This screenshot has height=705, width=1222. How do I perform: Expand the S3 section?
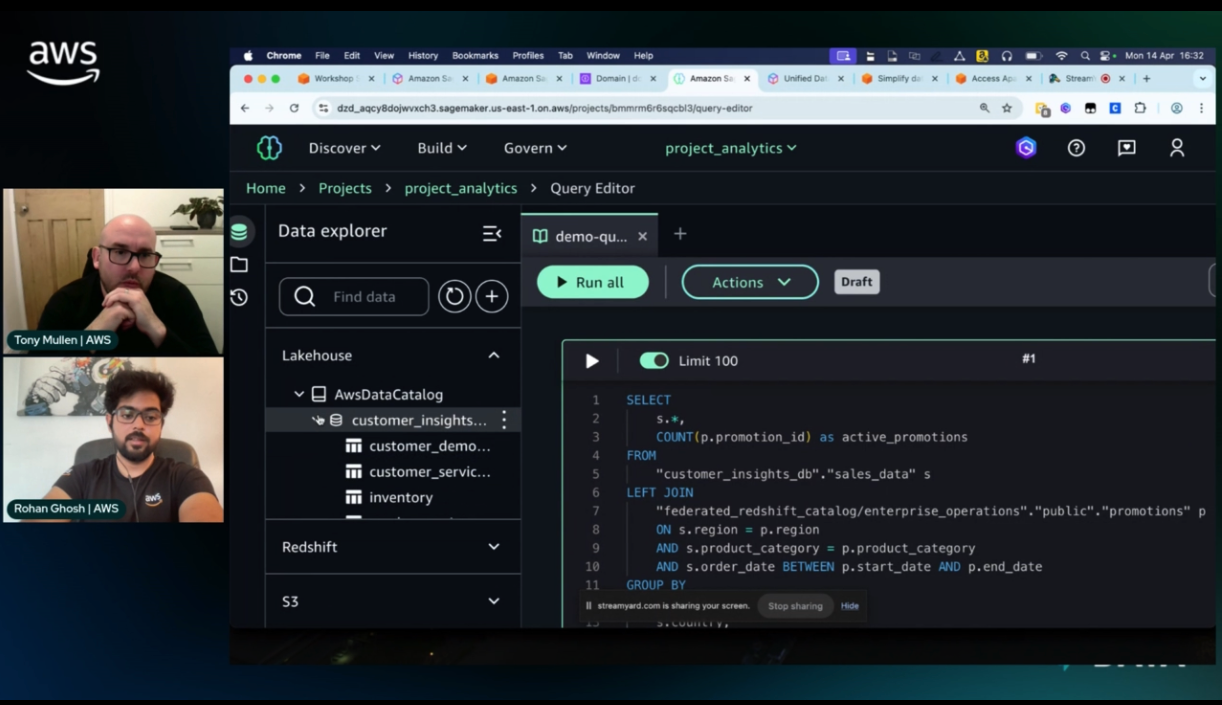coord(493,601)
